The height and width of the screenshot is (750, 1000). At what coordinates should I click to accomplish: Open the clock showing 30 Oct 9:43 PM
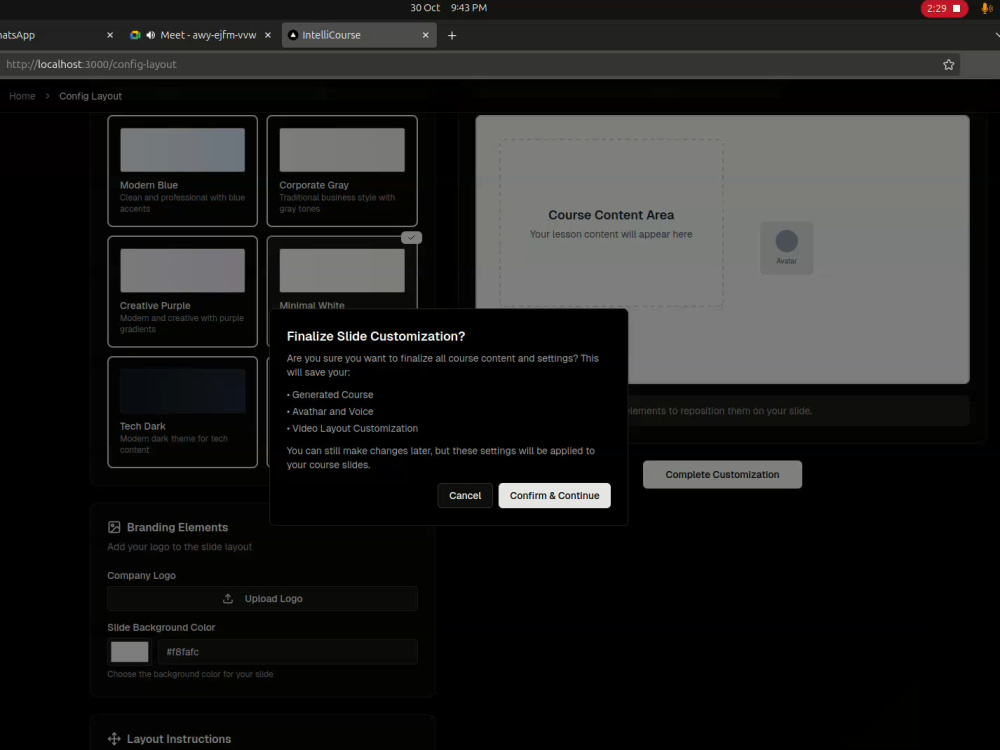click(x=448, y=8)
